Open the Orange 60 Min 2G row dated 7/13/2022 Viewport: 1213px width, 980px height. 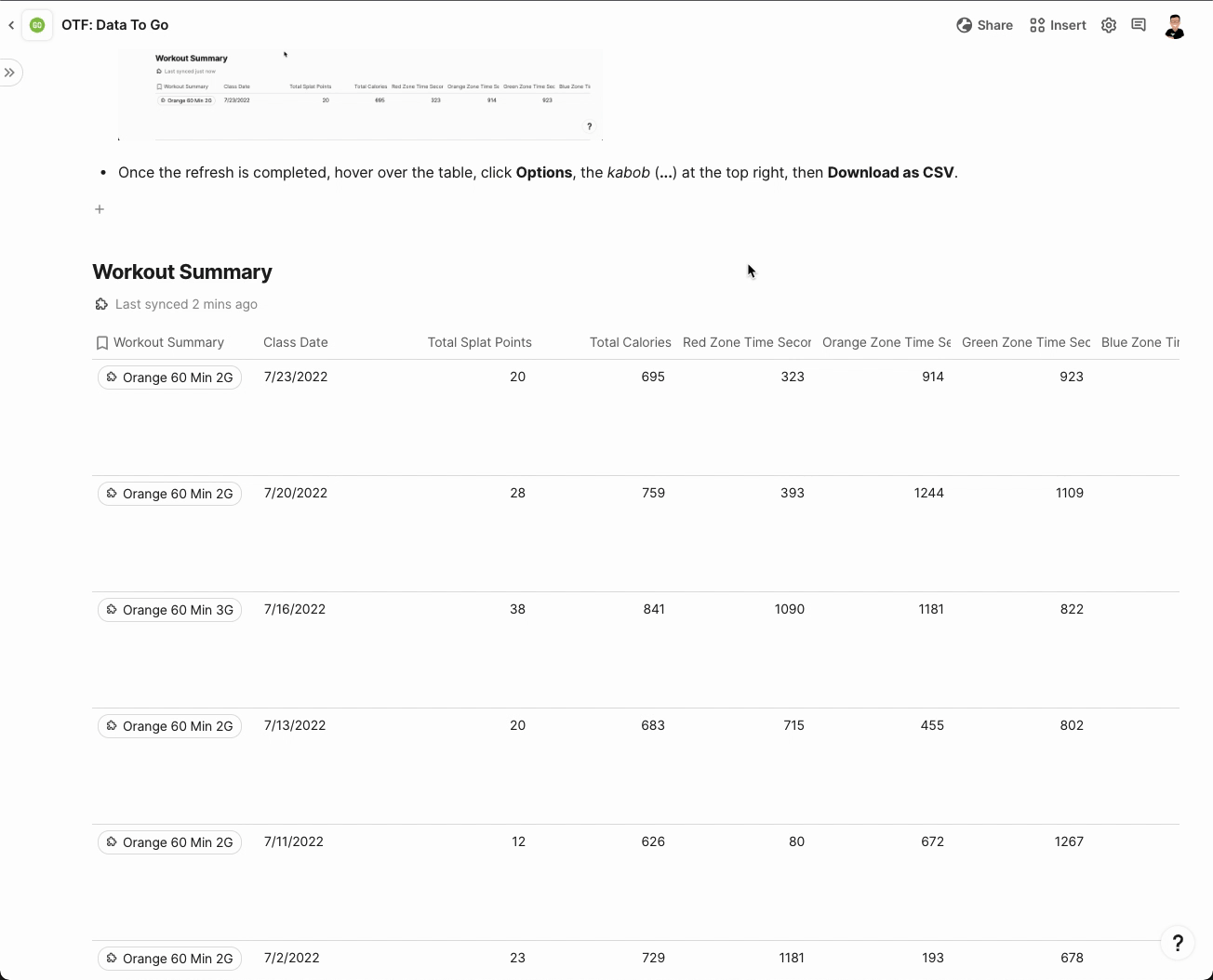(169, 726)
